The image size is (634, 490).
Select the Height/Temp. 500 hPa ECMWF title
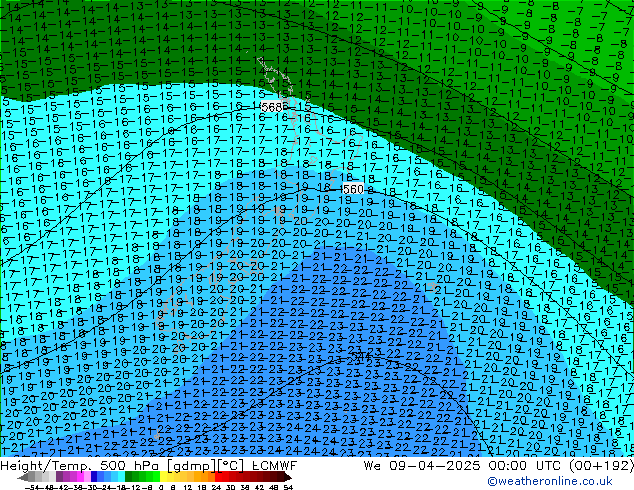click(x=149, y=465)
